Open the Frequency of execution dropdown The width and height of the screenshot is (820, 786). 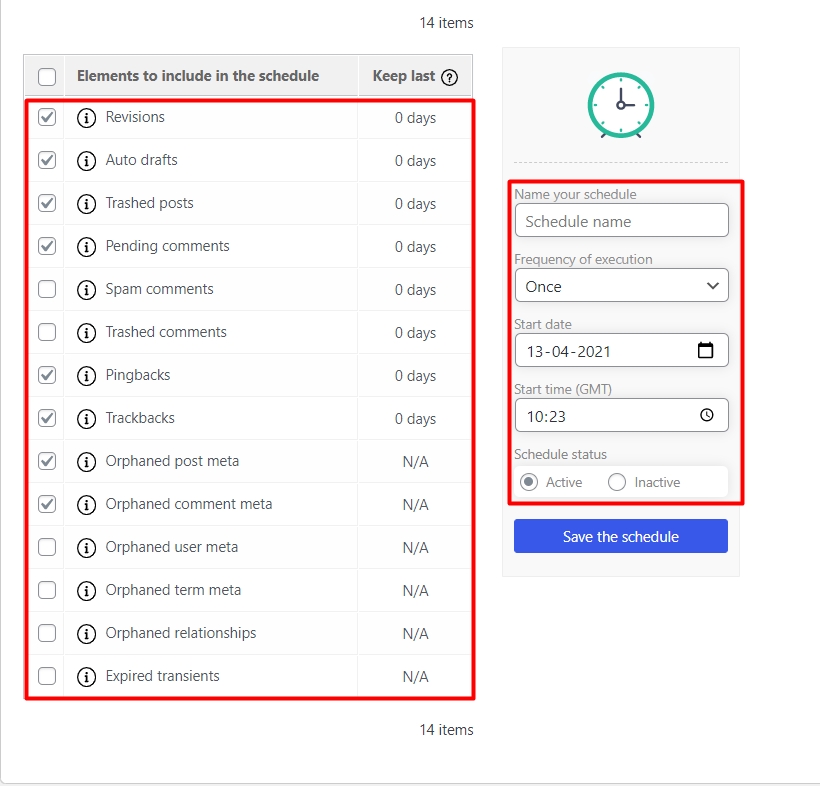621,286
